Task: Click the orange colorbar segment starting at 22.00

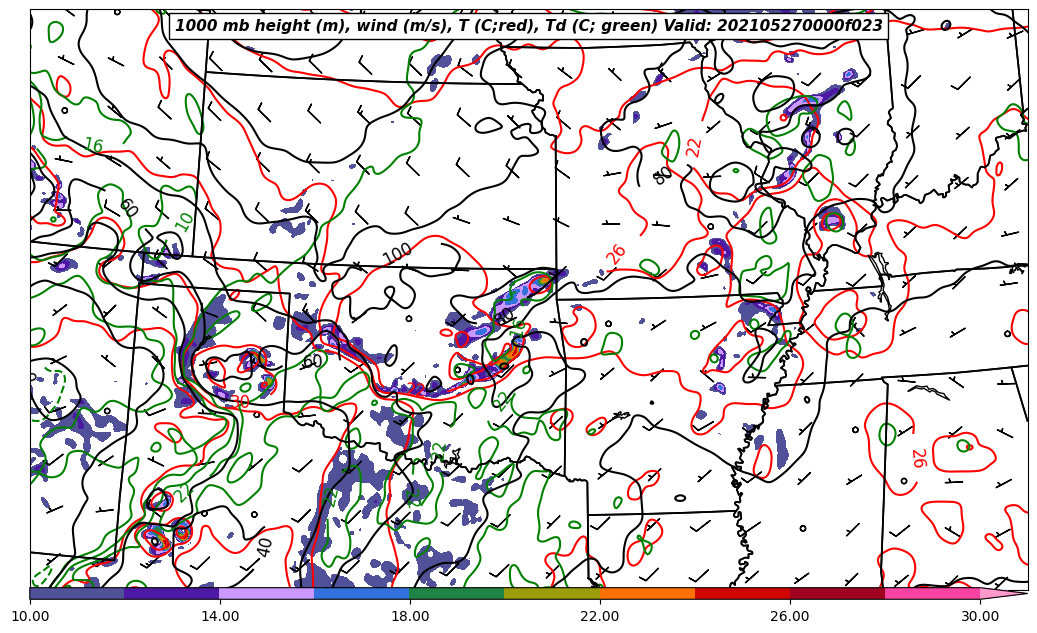Action: pos(647,593)
